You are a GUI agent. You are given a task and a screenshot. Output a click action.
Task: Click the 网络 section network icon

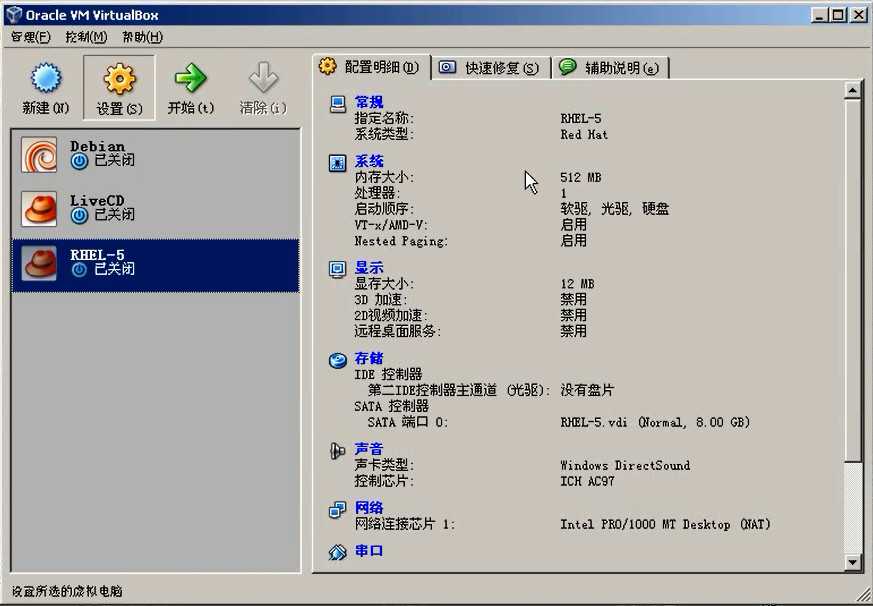tap(337, 509)
